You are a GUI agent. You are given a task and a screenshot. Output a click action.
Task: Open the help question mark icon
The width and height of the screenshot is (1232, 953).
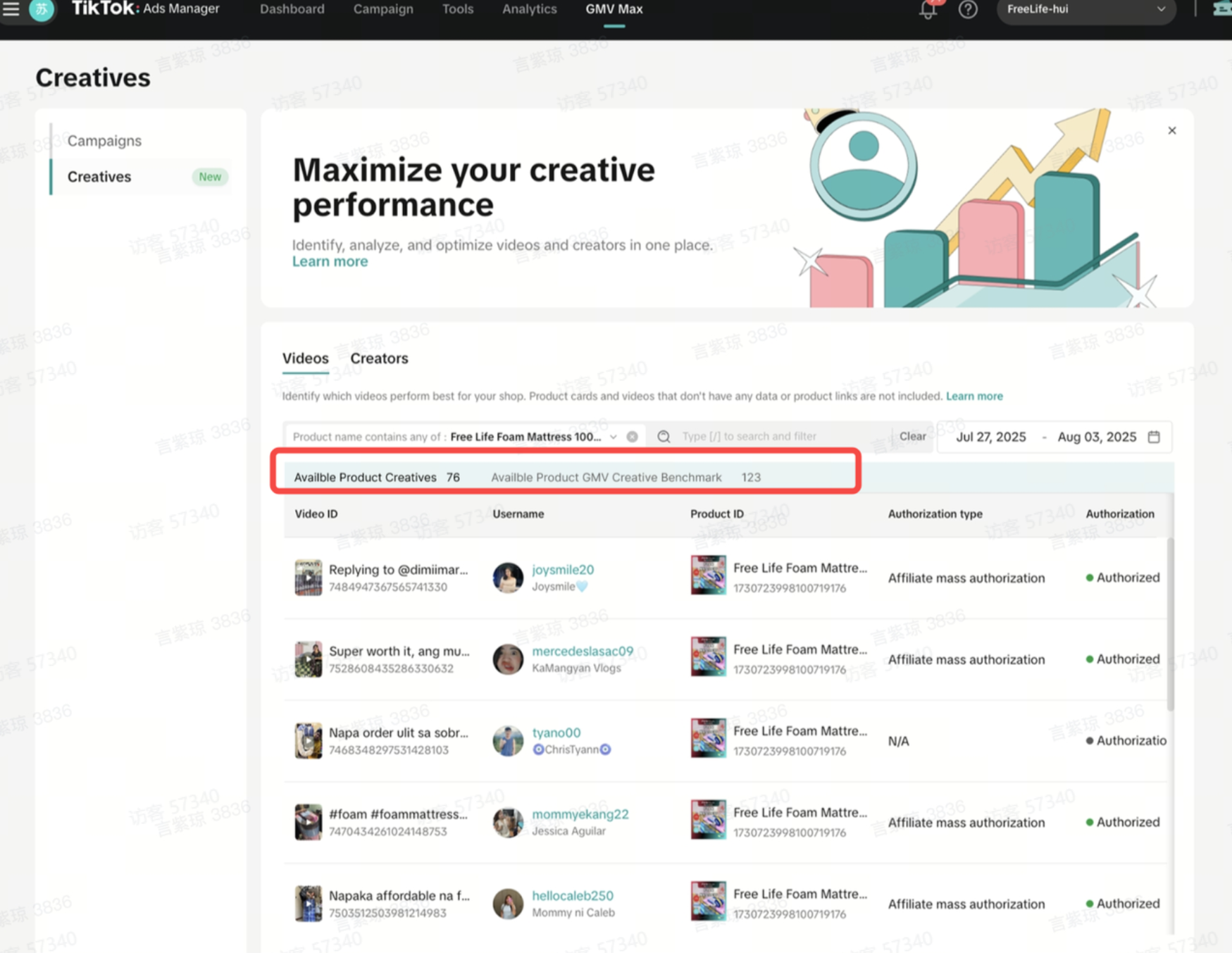pyautogui.click(x=968, y=9)
